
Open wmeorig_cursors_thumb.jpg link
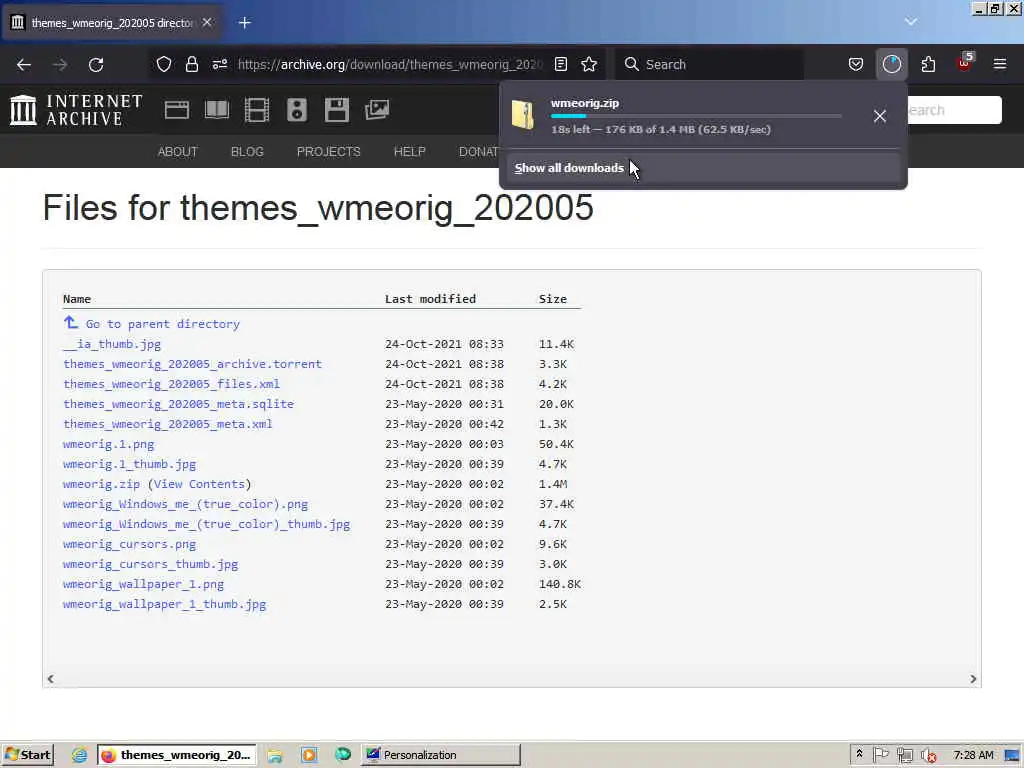(x=150, y=564)
